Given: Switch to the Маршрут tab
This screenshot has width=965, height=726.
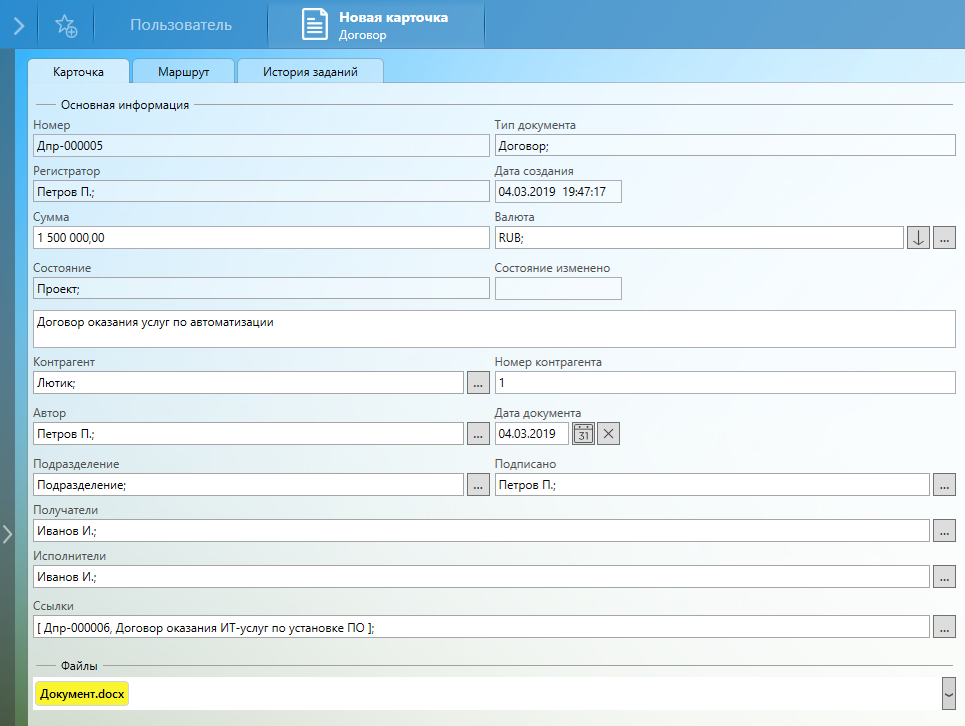Looking at the screenshot, I should 183,72.
